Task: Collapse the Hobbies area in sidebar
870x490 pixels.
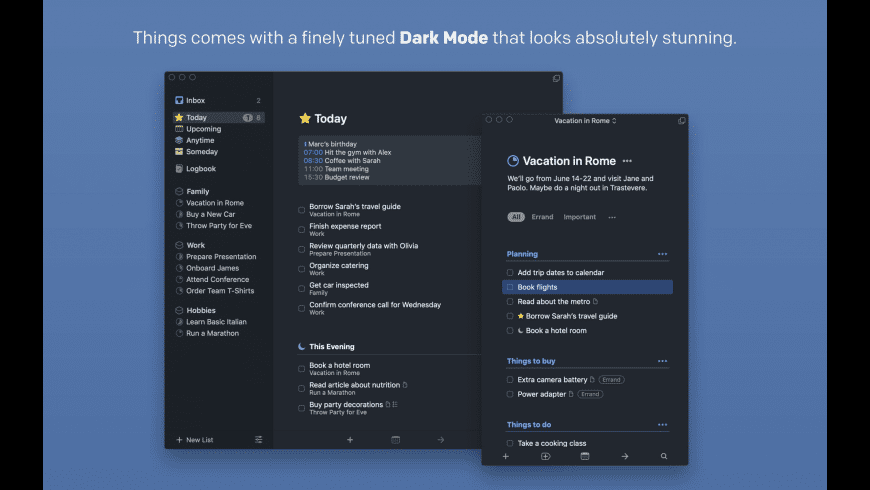Action: point(179,310)
